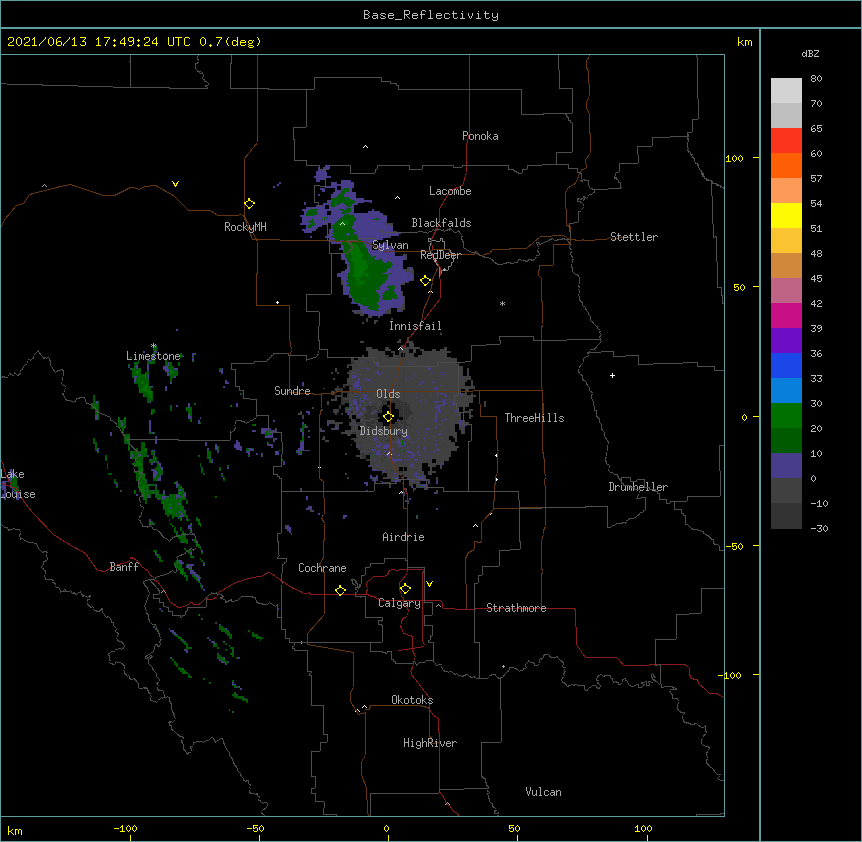Click the white asterisk marker east of Innisfail

502,303
